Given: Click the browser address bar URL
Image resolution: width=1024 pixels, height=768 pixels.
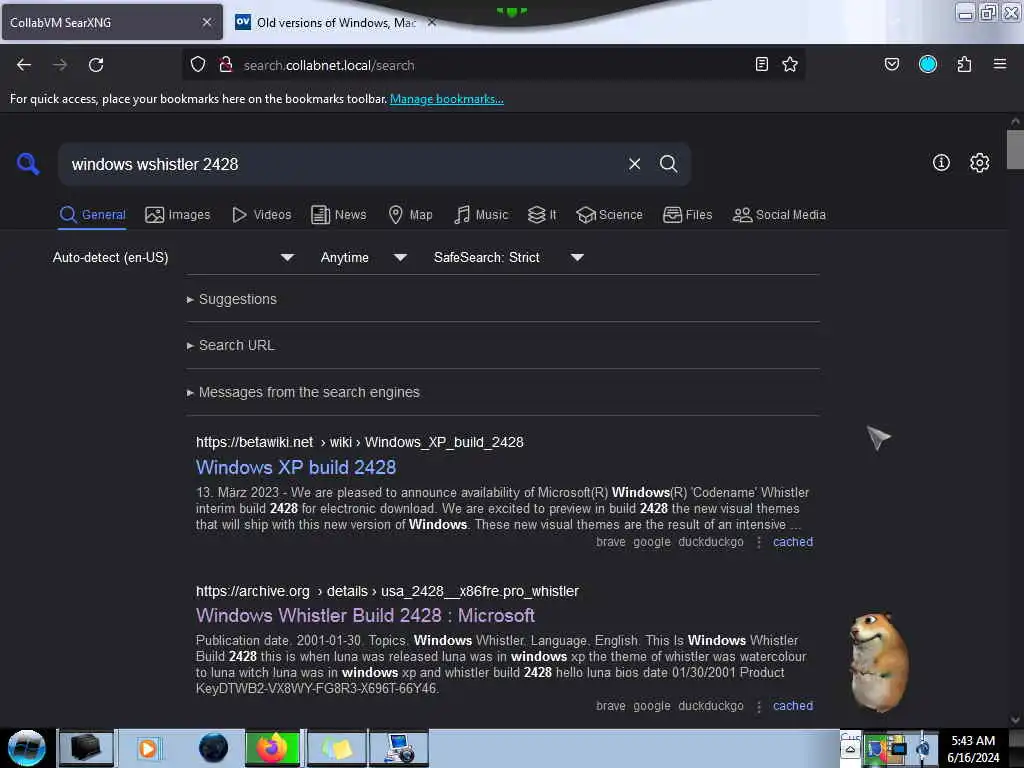Looking at the screenshot, I should click(328, 65).
